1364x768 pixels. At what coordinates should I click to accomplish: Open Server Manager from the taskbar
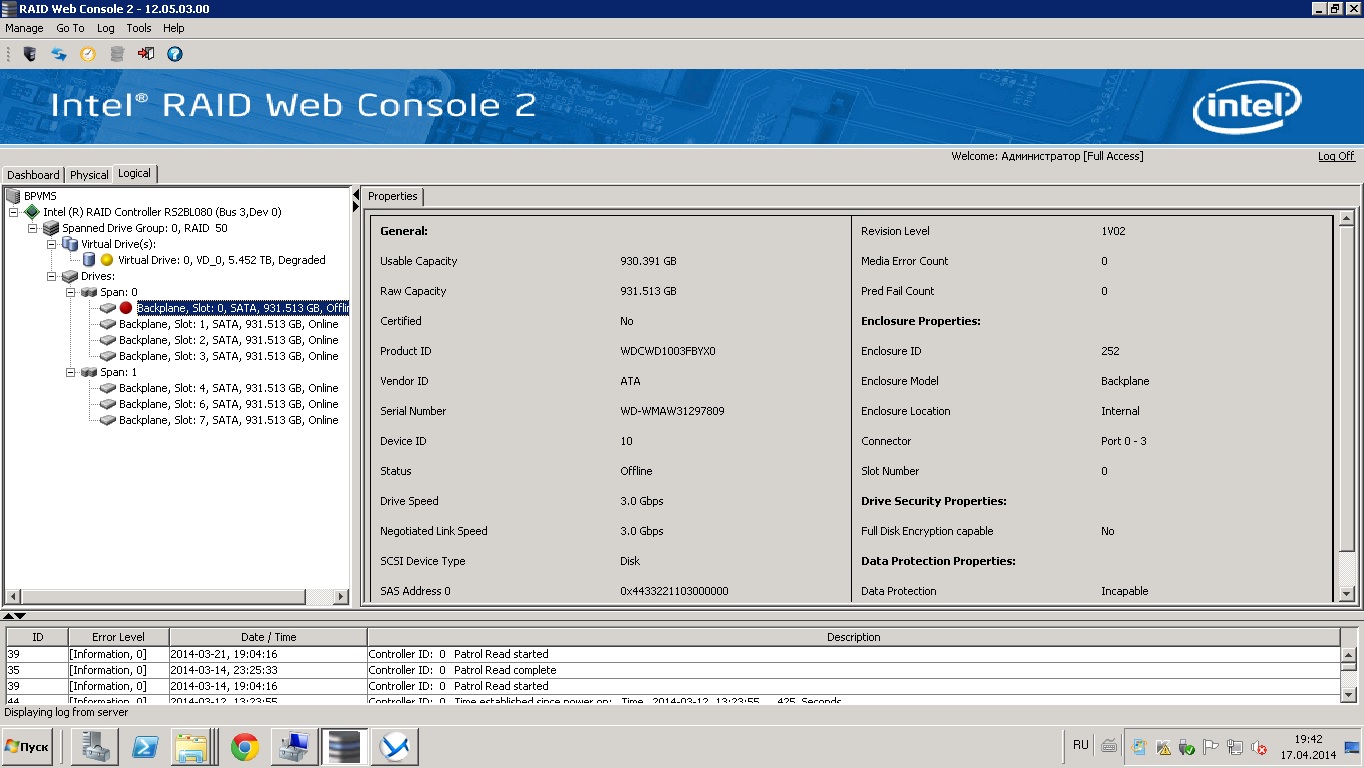(x=95, y=747)
